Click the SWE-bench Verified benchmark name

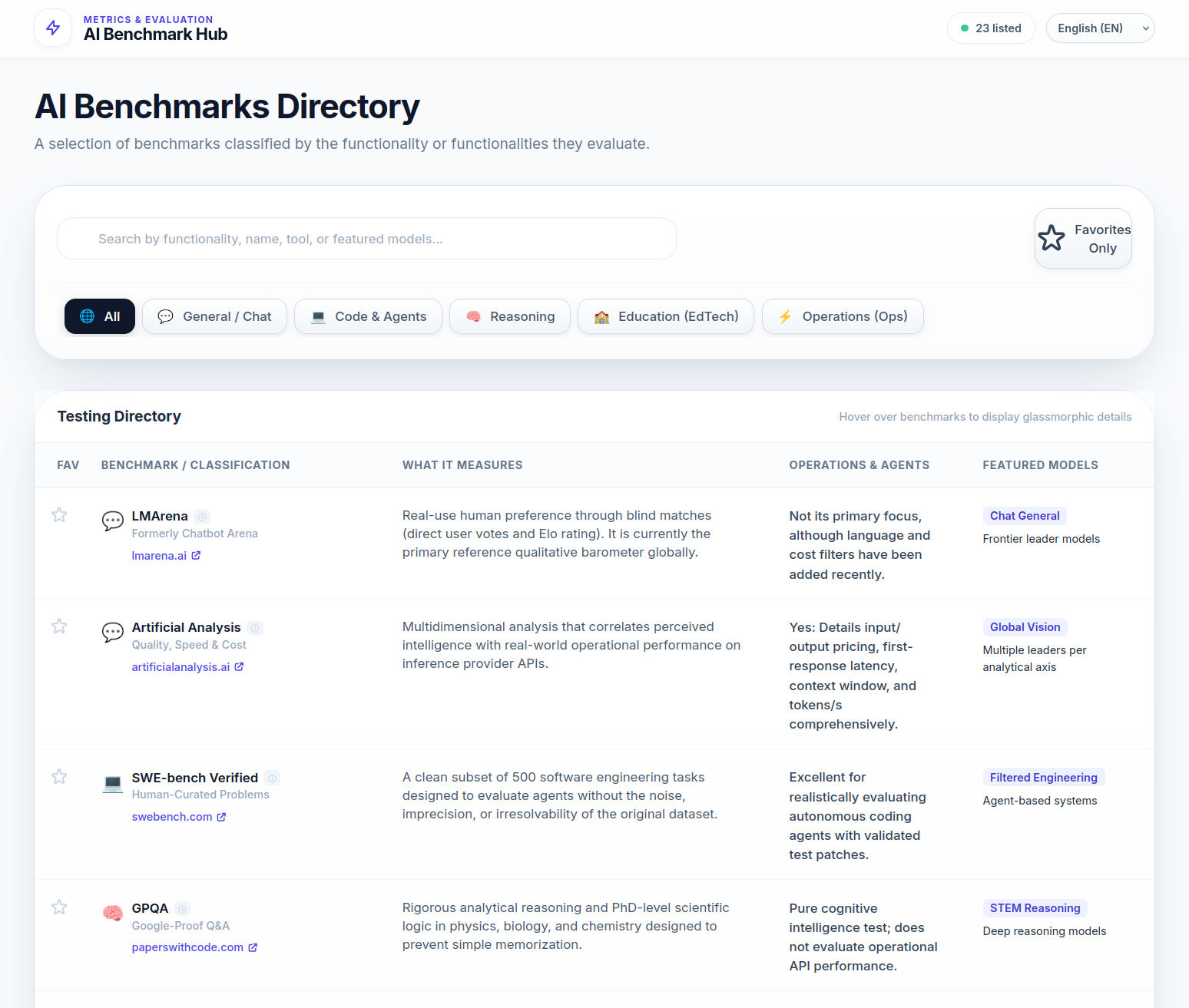195,778
